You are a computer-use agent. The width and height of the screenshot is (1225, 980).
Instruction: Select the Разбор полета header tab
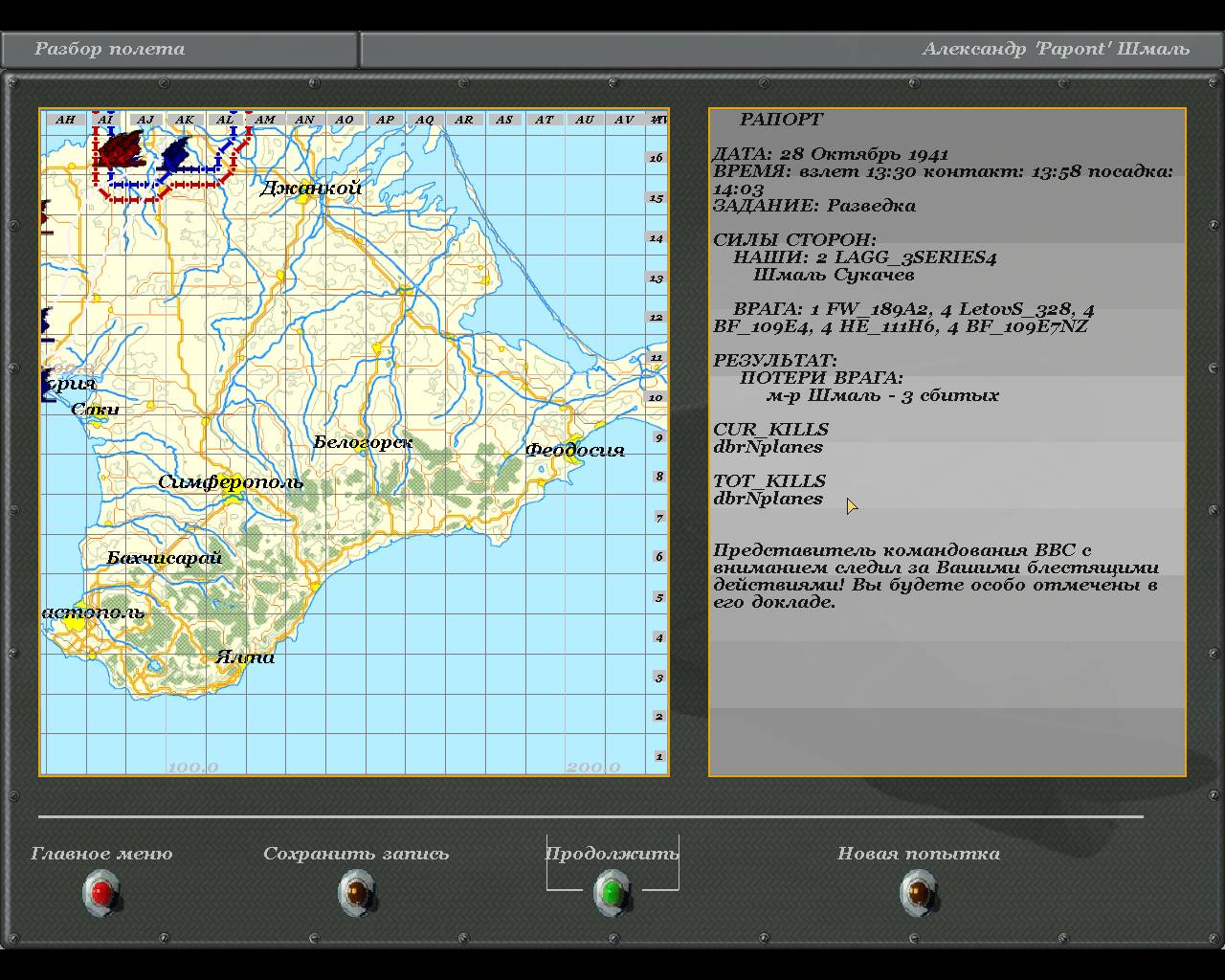tap(110, 49)
